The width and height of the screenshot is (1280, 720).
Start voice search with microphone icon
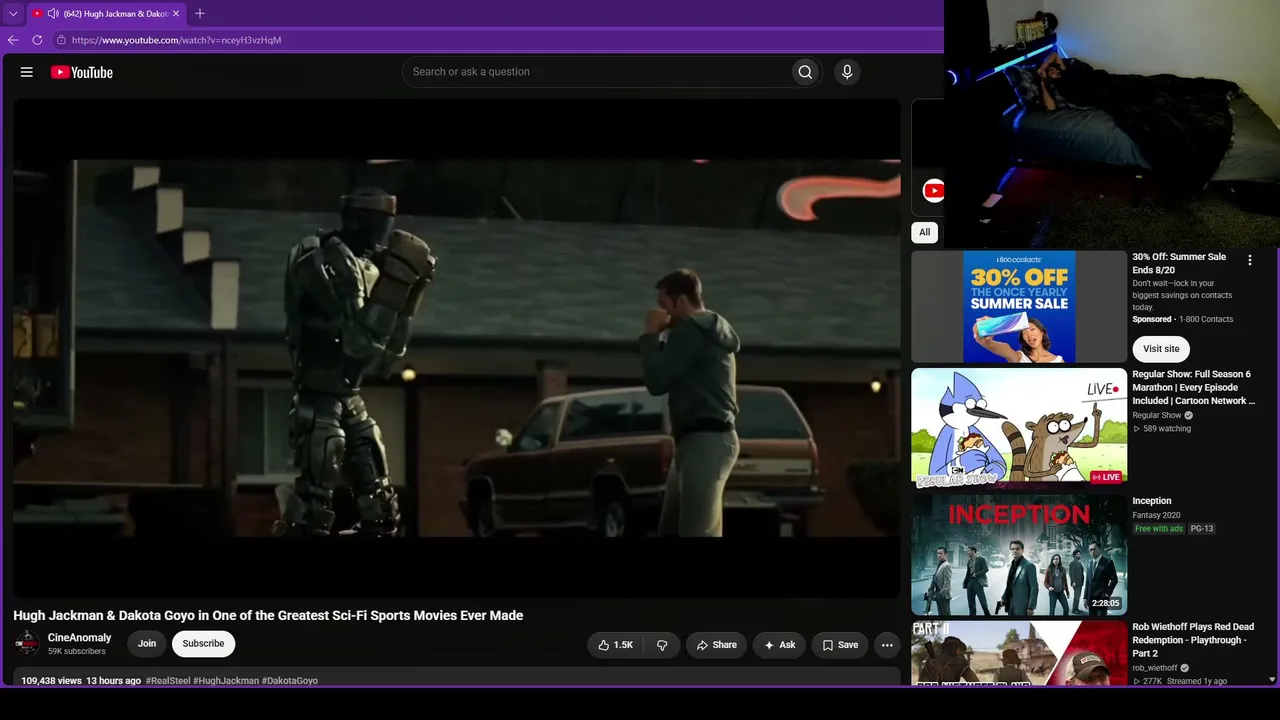pos(847,72)
